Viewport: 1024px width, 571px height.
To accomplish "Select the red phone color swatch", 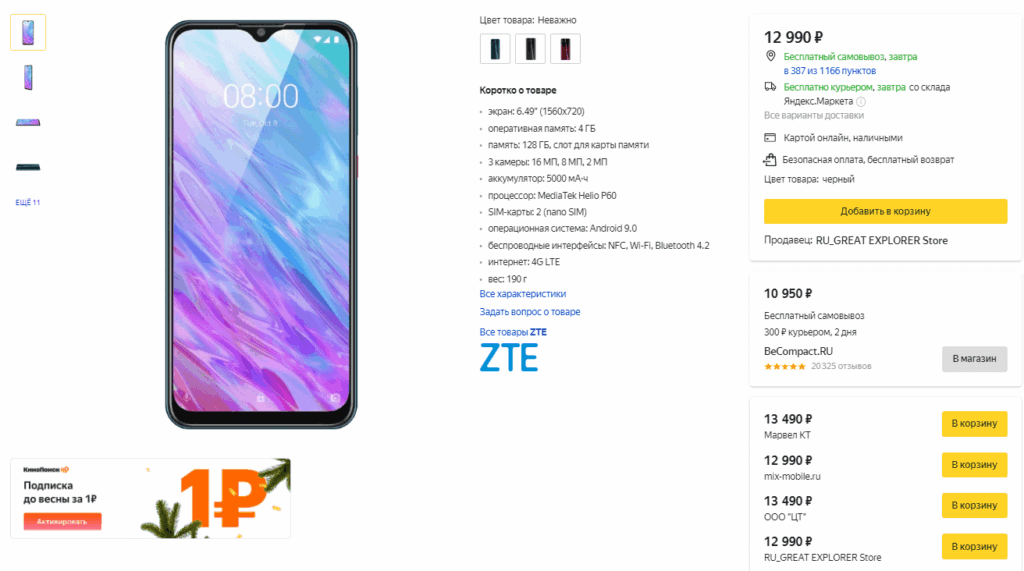I will (566, 49).
